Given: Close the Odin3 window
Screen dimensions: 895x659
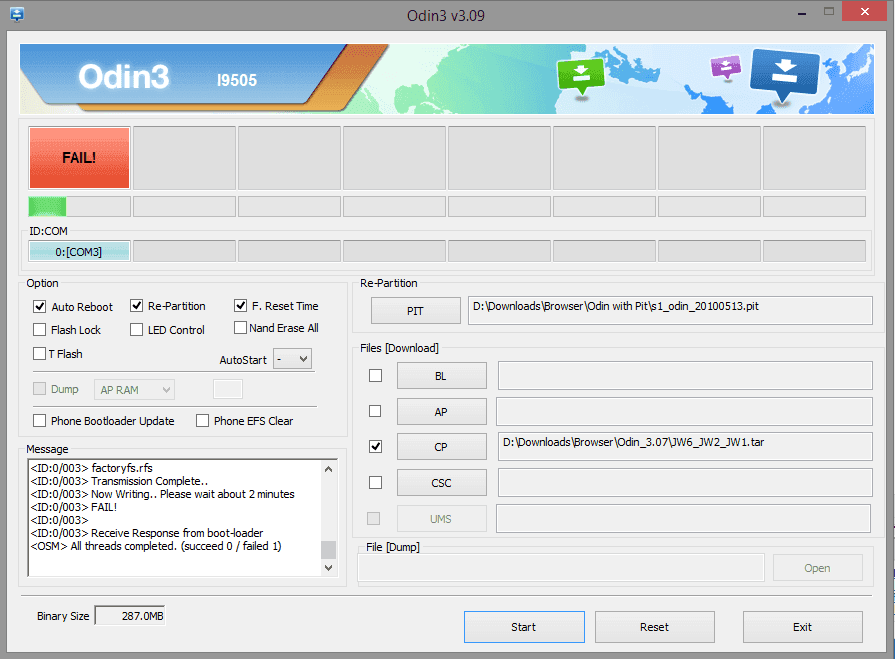Looking at the screenshot, I should 865,11.
